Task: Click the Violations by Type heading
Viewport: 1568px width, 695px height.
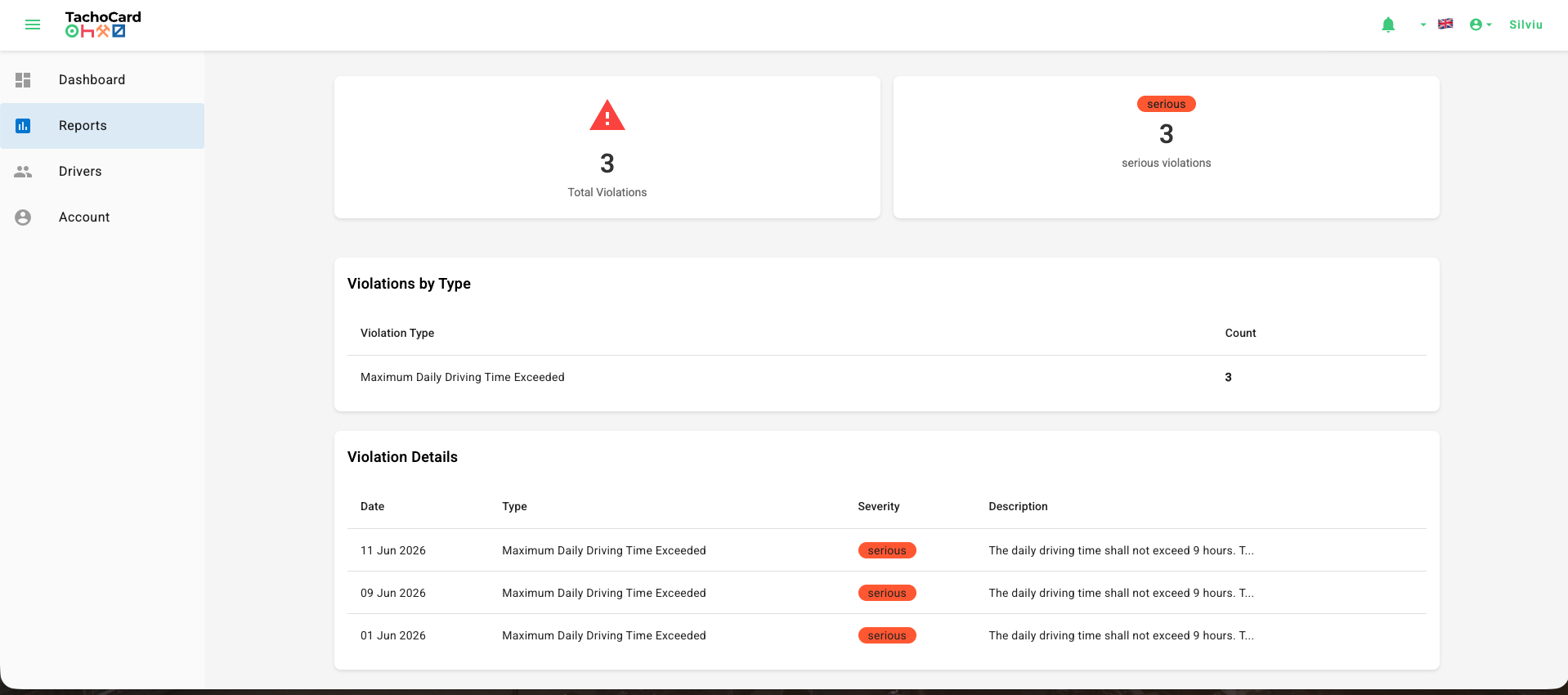Action: pos(409,284)
